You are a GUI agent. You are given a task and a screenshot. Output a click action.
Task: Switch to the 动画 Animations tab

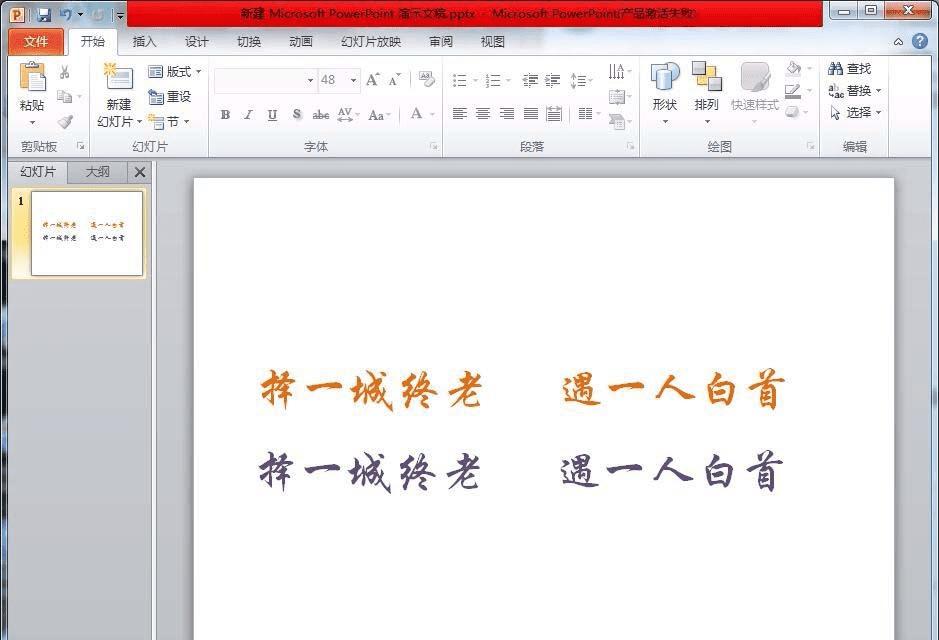point(301,41)
